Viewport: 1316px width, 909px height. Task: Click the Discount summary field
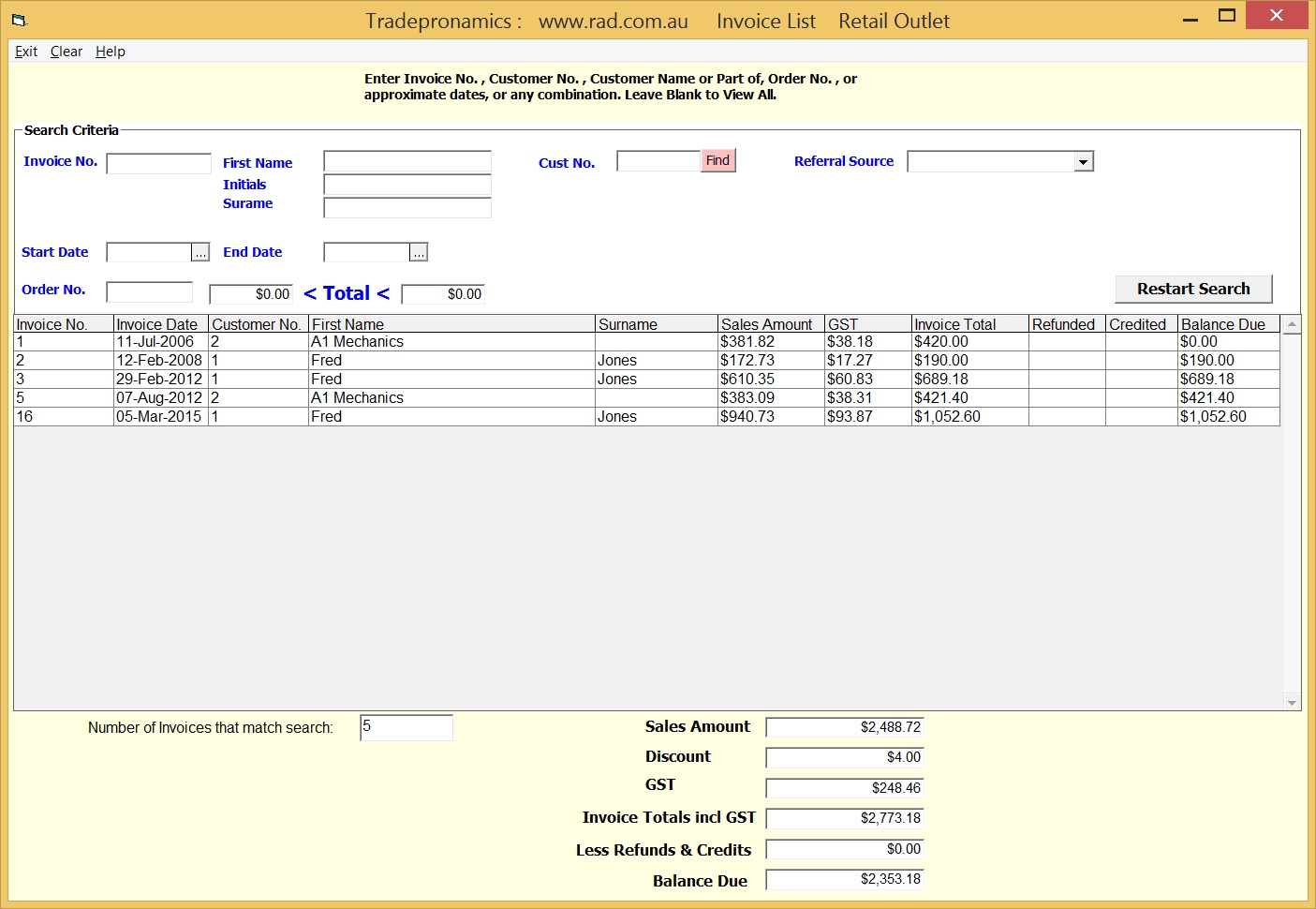[x=845, y=757]
